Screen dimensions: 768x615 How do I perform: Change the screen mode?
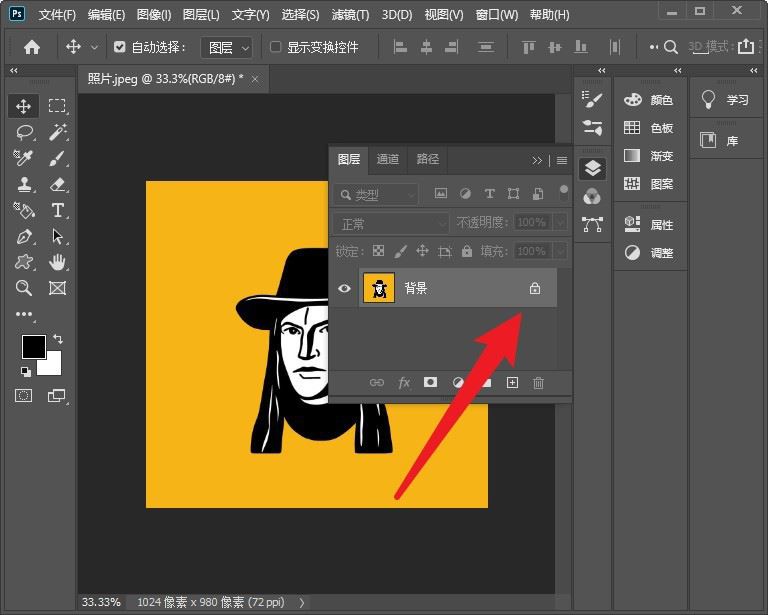(57, 396)
